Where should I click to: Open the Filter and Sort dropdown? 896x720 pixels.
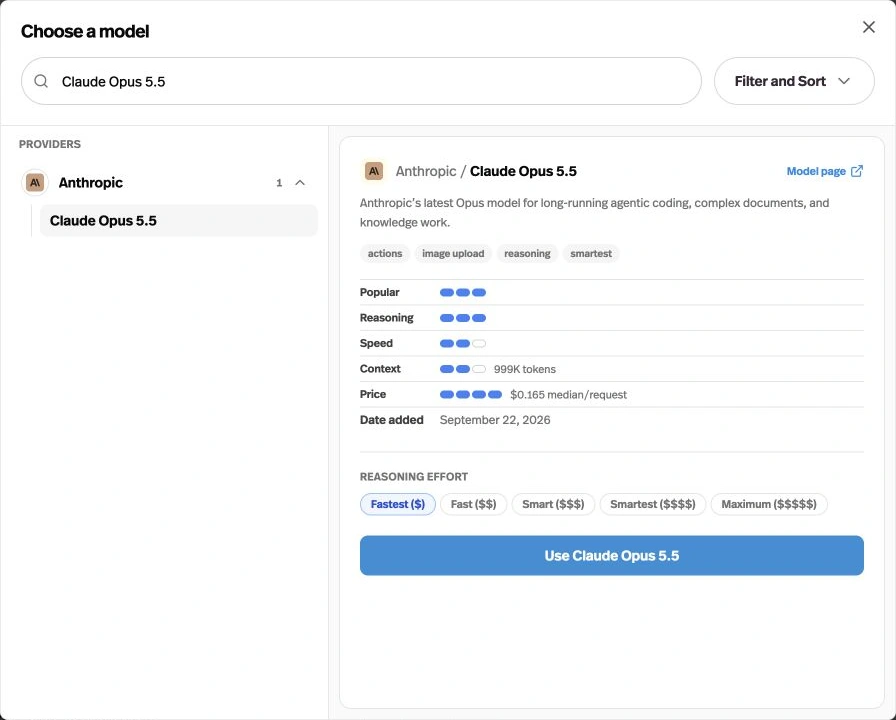pos(794,81)
